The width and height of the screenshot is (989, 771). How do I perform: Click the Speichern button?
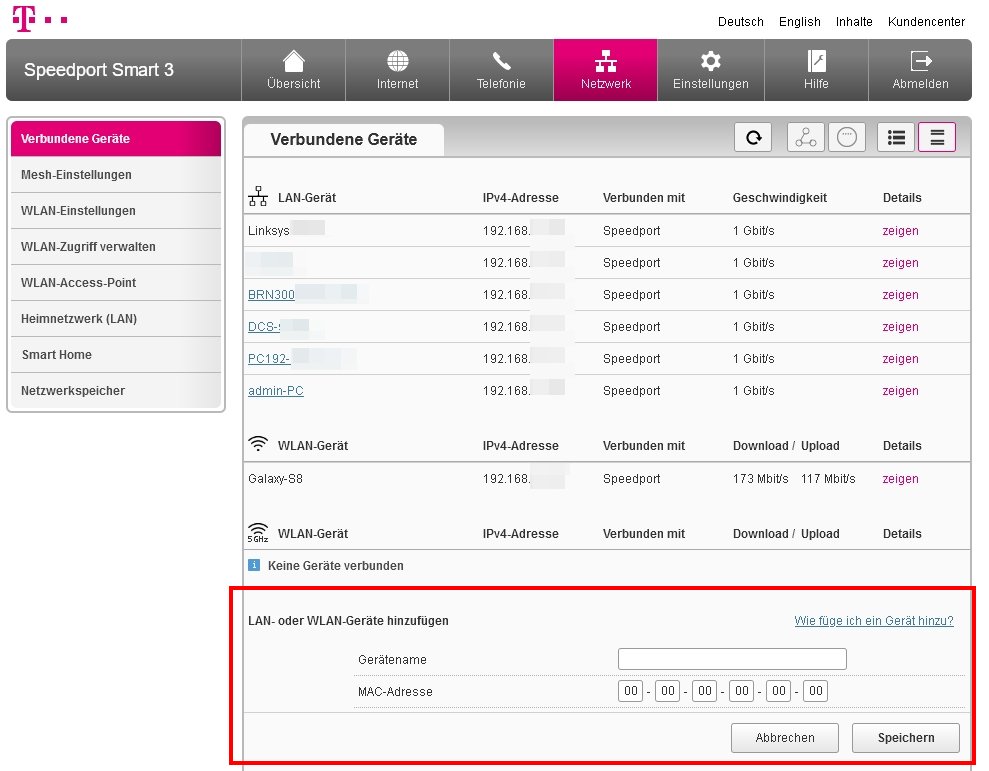[x=904, y=738]
